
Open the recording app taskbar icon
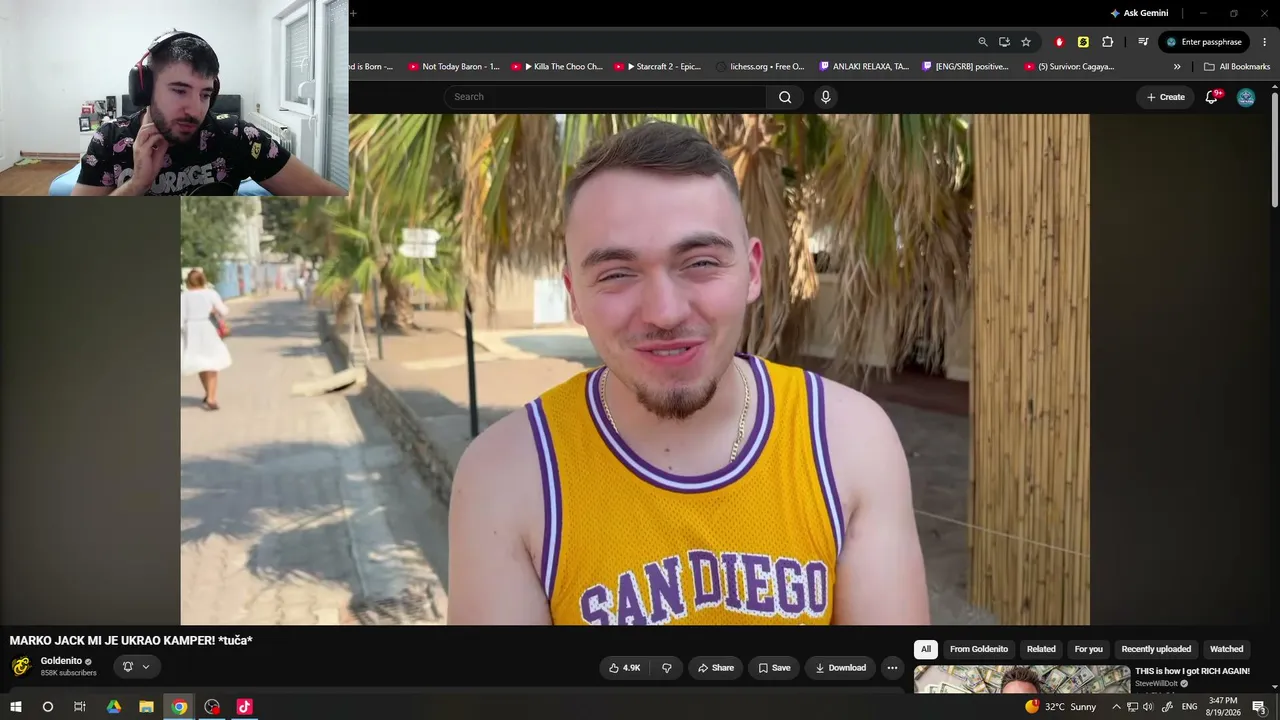(212, 707)
